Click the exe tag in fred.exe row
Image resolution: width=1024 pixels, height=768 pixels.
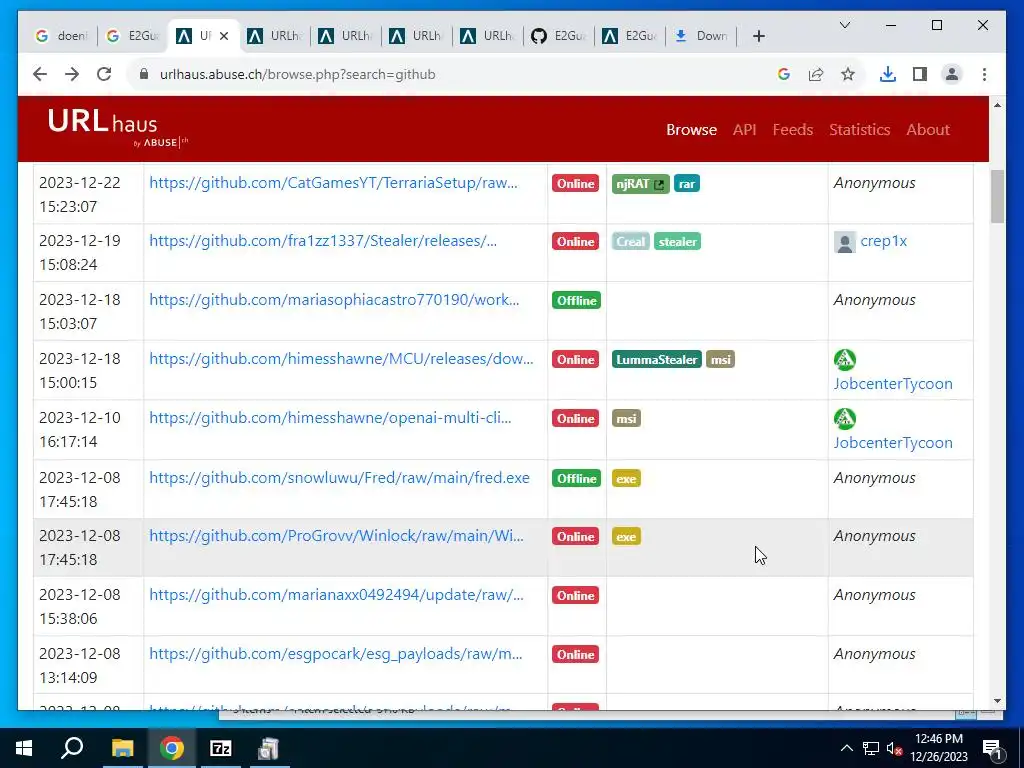pyautogui.click(x=626, y=479)
